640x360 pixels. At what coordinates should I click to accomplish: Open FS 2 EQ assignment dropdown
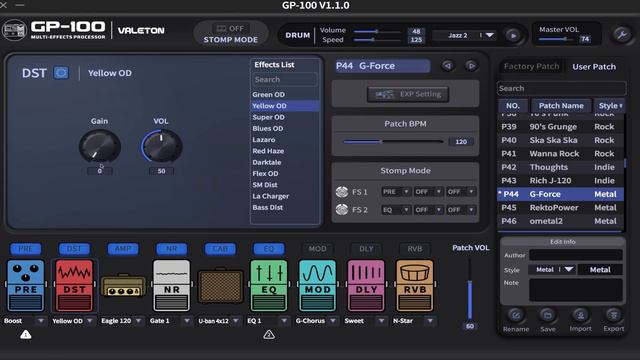(x=396, y=210)
